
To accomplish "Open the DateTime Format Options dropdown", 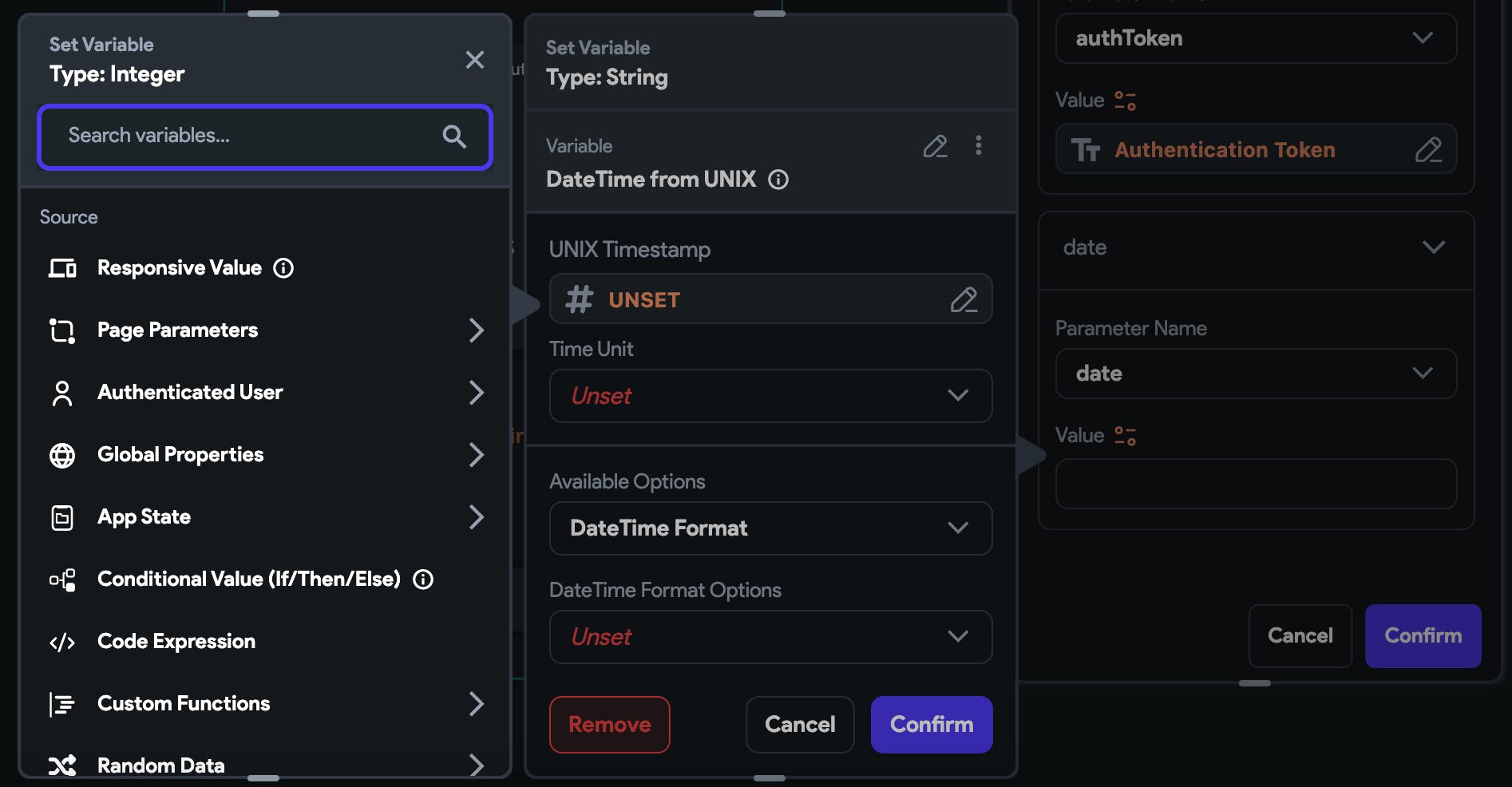I will click(770, 637).
